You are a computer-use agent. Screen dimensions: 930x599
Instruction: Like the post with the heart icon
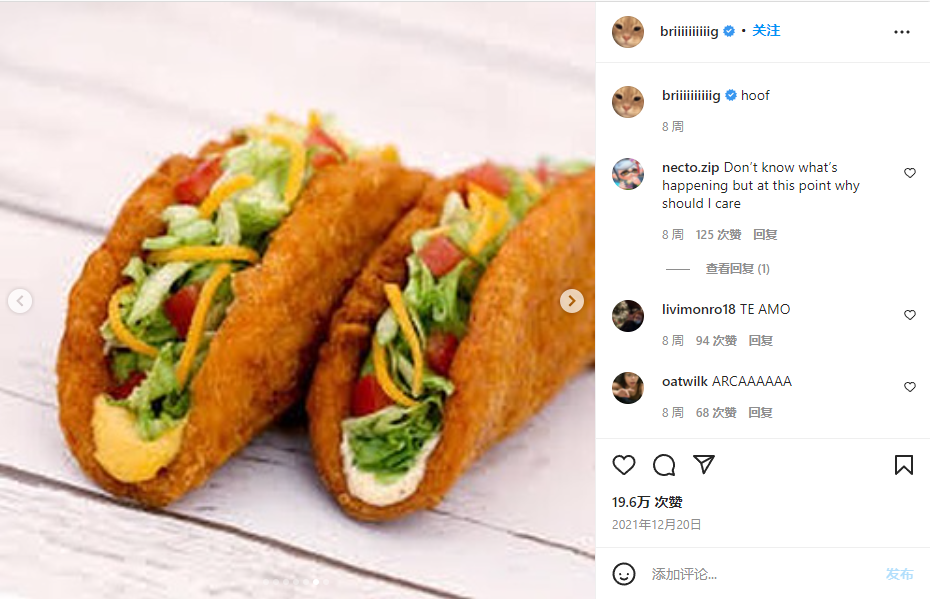click(624, 465)
